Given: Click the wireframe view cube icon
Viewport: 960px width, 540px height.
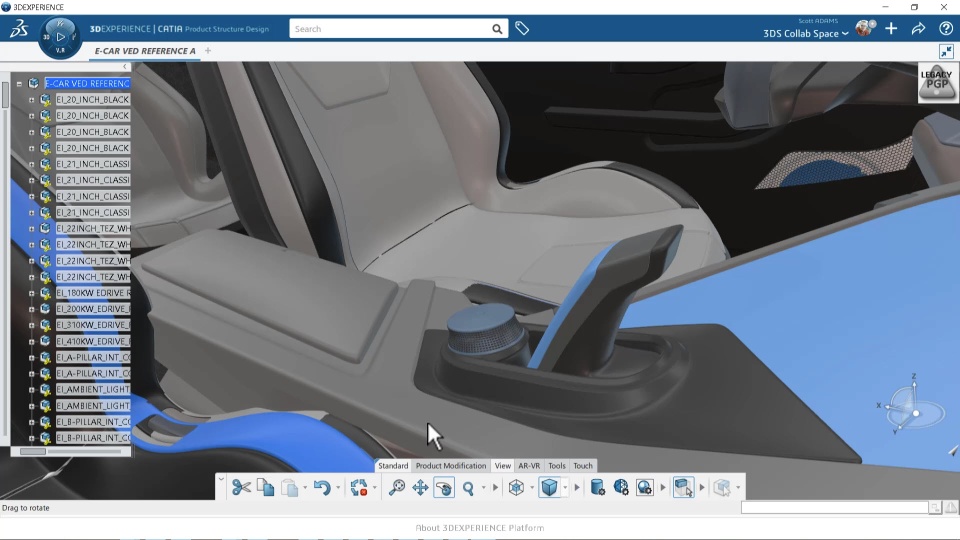Looking at the screenshot, I should [x=516, y=487].
